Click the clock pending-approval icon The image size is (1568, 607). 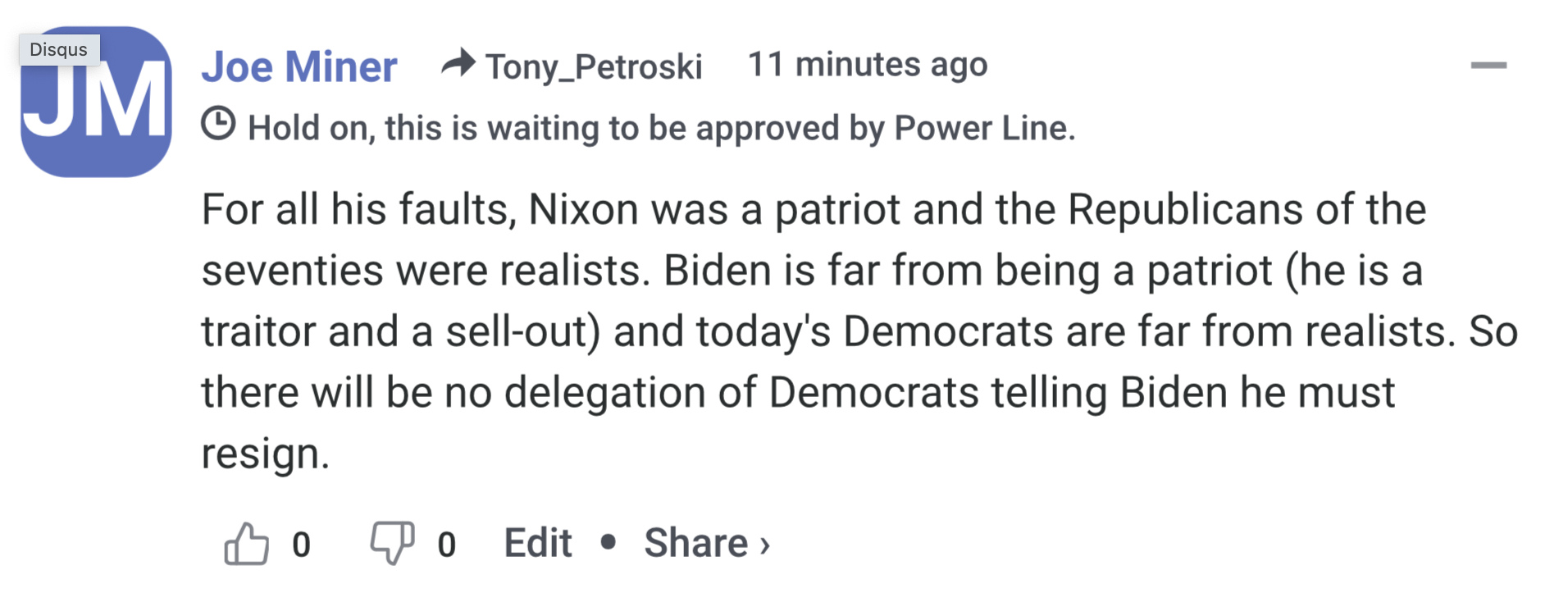(x=219, y=124)
